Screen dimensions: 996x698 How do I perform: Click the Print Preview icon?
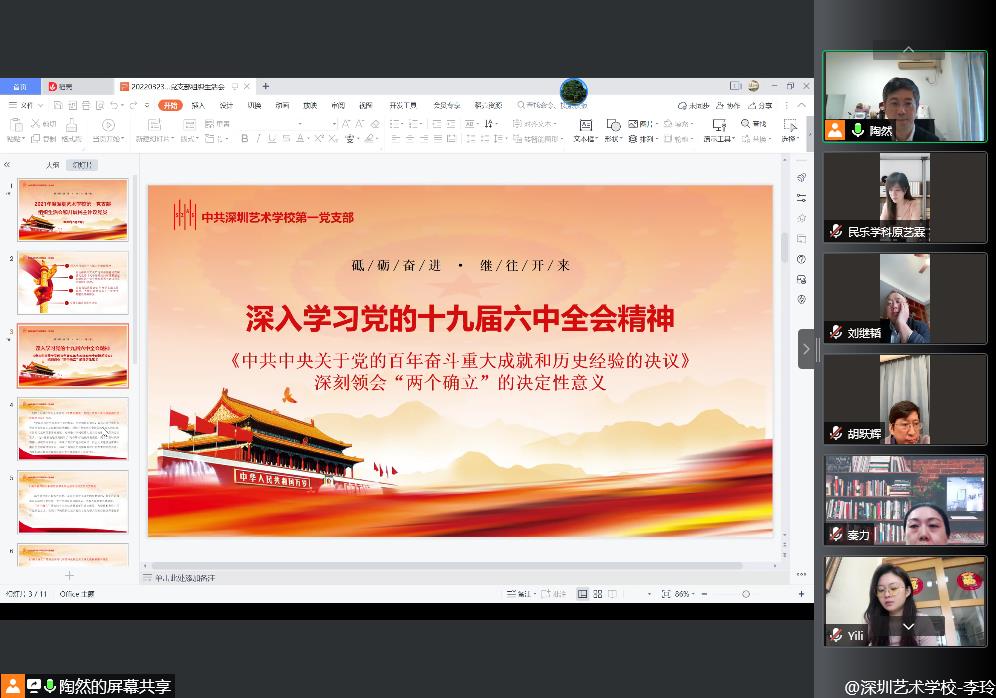click(x=100, y=105)
